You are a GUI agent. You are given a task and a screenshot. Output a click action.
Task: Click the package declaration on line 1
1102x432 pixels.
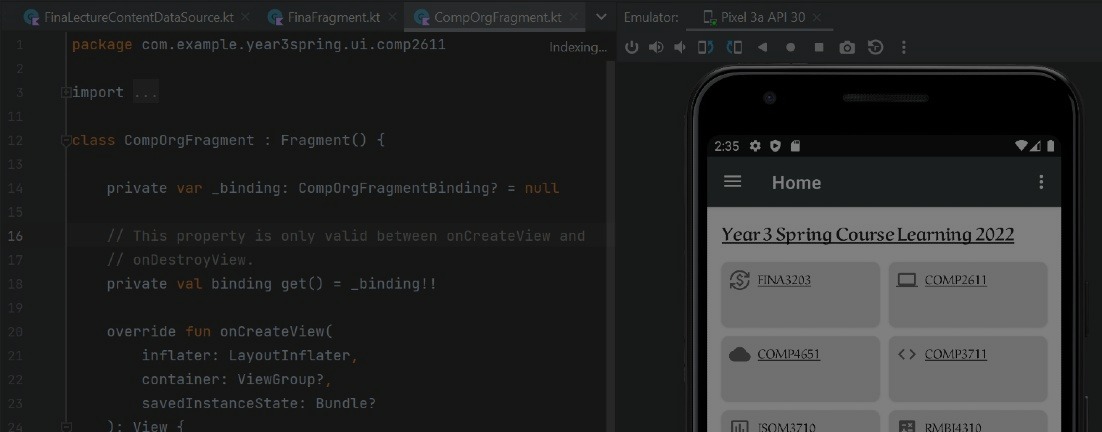[259, 45]
